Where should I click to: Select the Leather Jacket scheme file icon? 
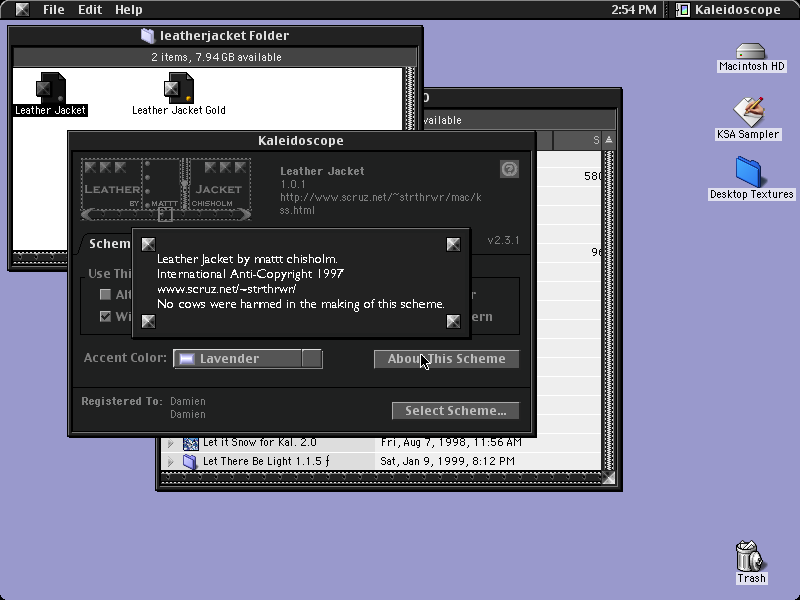[50, 88]
